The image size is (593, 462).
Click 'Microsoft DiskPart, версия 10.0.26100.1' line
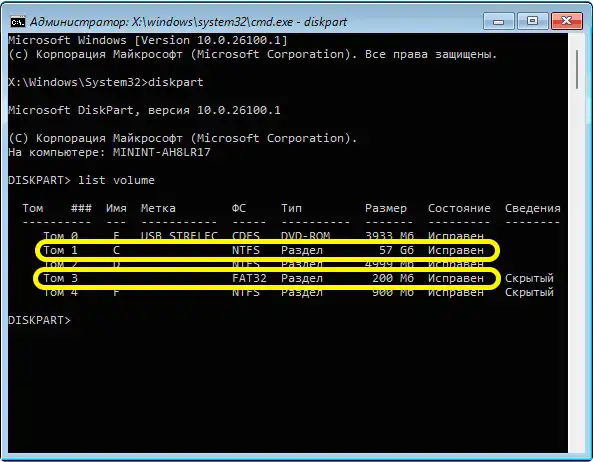pyautogui.click(x=144, y=110)
